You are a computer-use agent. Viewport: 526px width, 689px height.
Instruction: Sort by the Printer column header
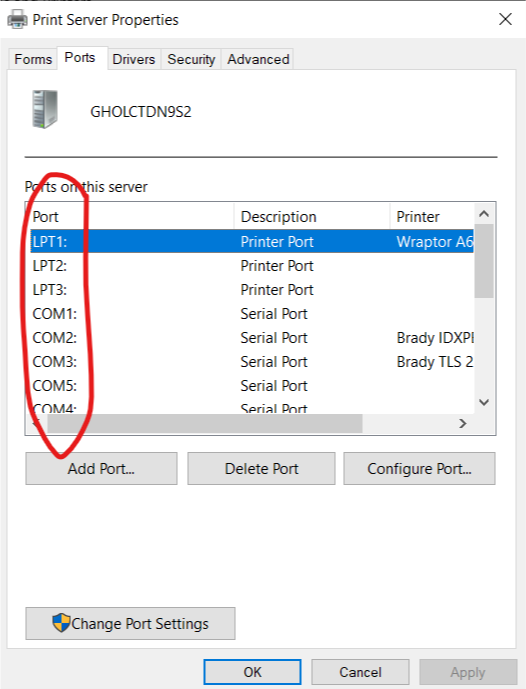(432, 216)
